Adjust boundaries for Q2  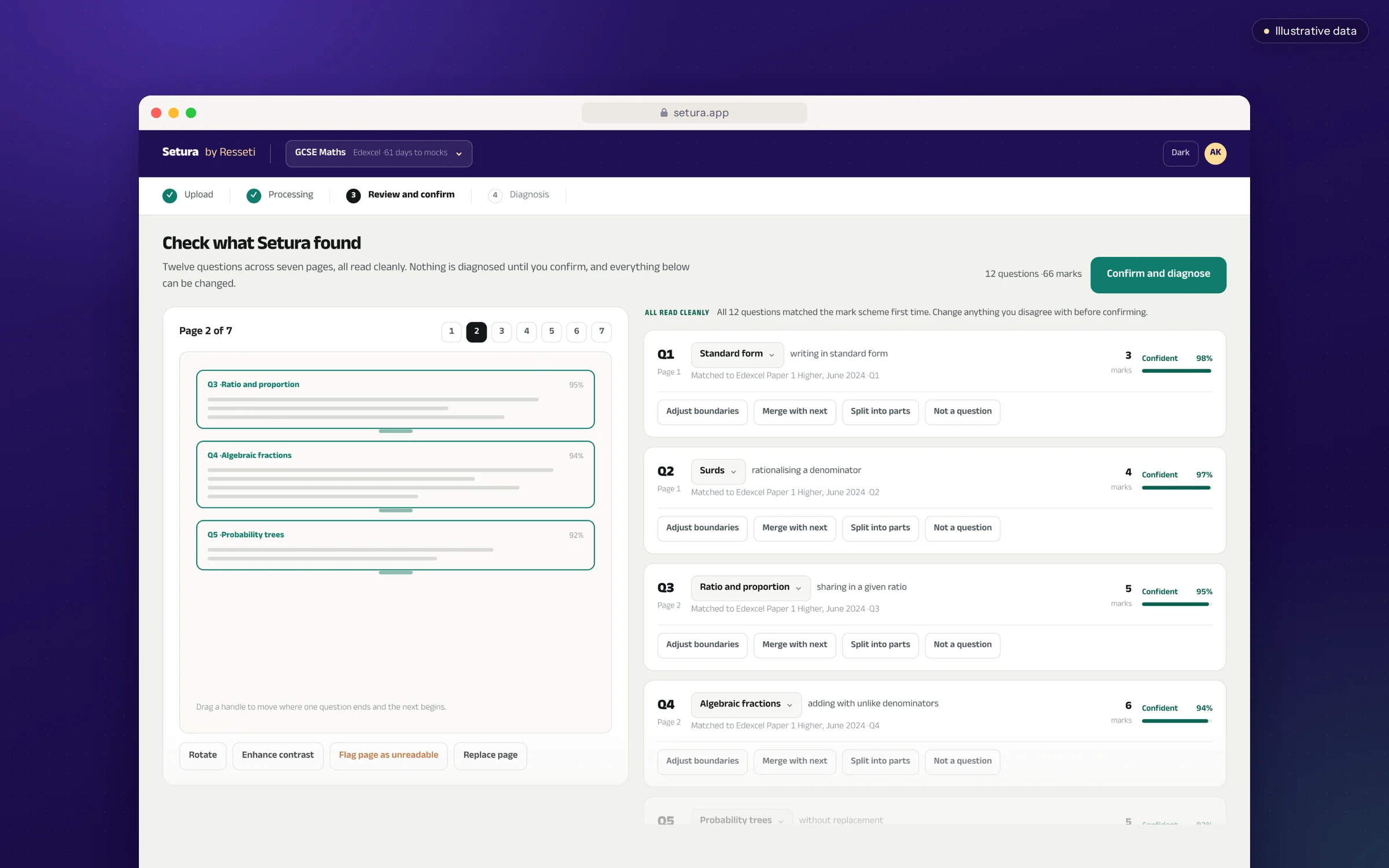click(x=702, y=528)
